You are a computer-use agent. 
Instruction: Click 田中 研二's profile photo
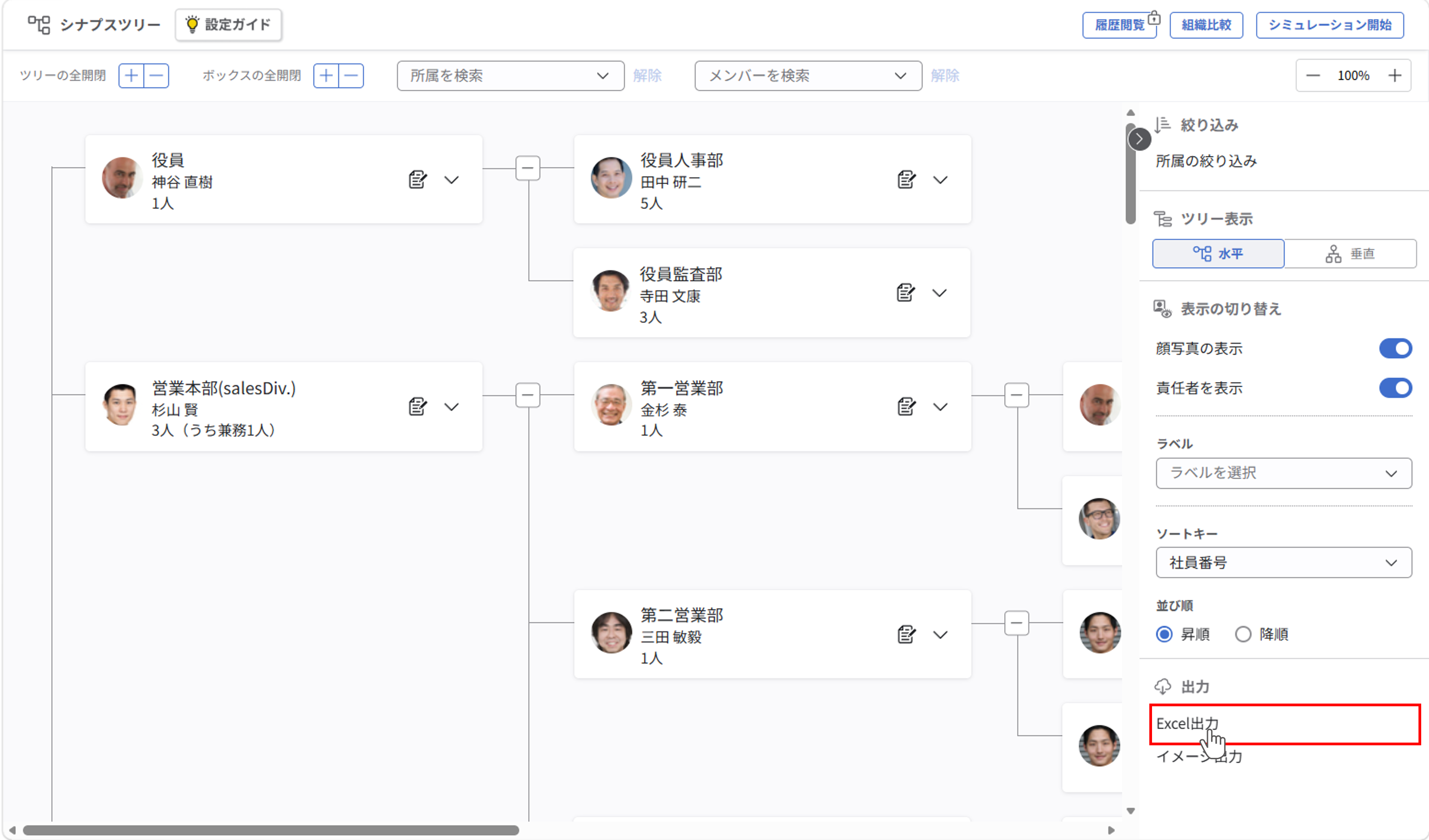611,178
